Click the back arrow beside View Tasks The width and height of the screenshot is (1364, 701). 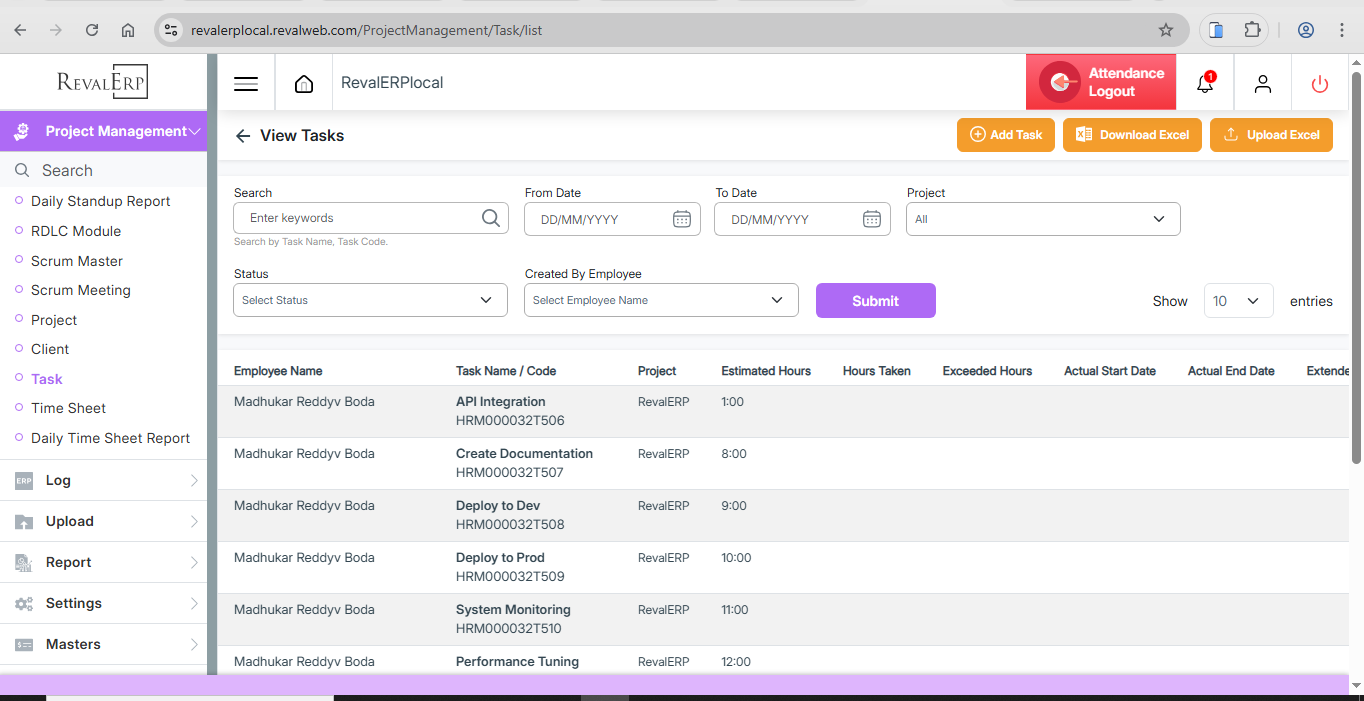point(243,136)
